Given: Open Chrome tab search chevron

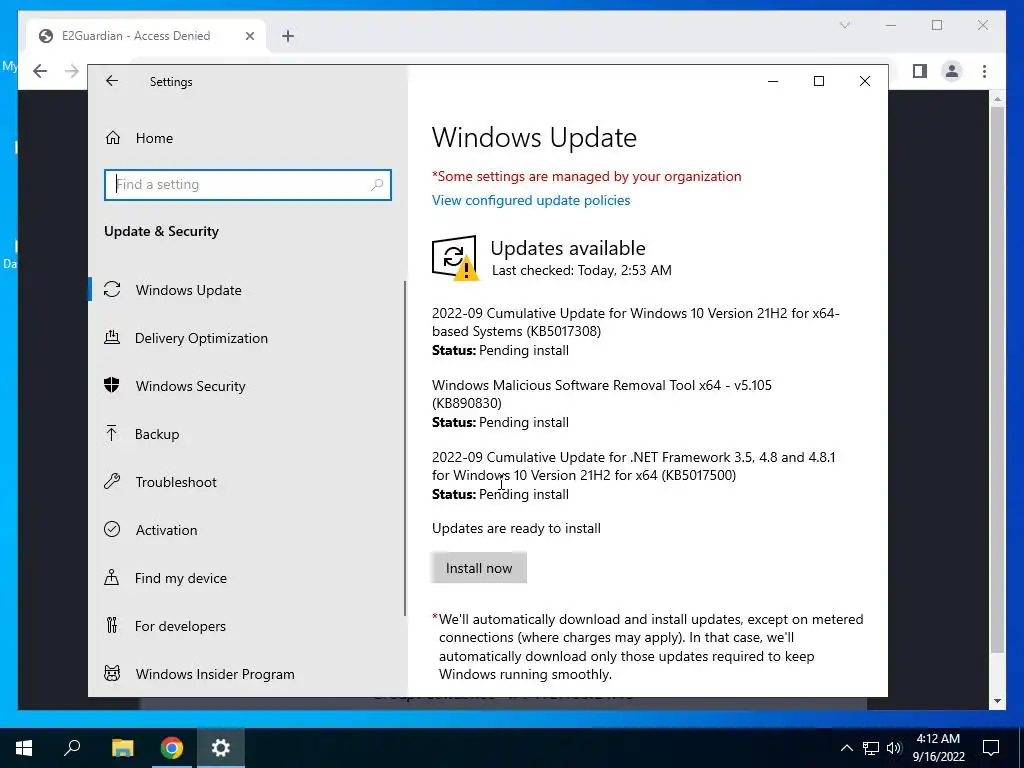Looking at the screenshot, I should pos(844,25).
